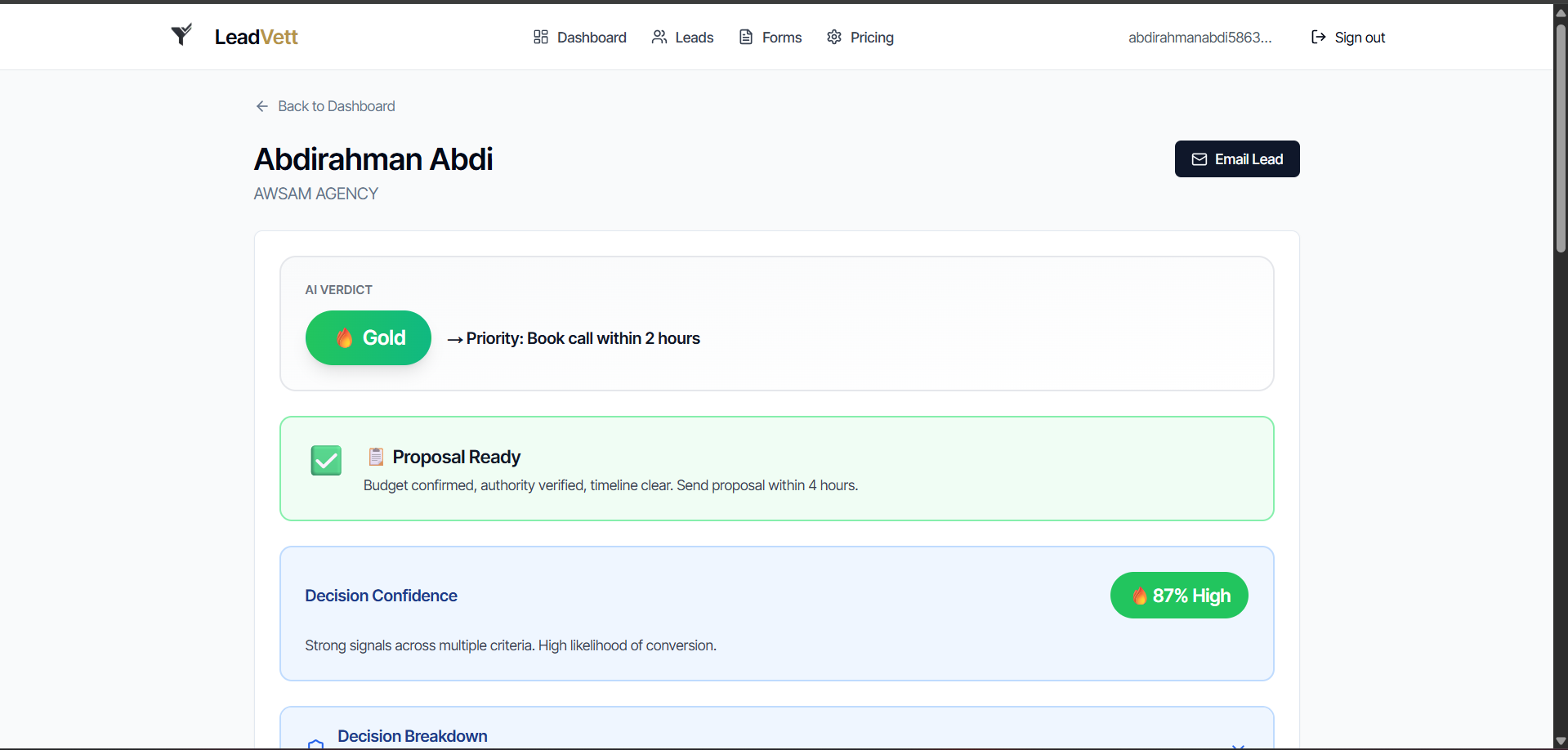The image size is (1568, 750).
Task: Click the document emoji beside Proposal Ready
Action: [376, 457]
